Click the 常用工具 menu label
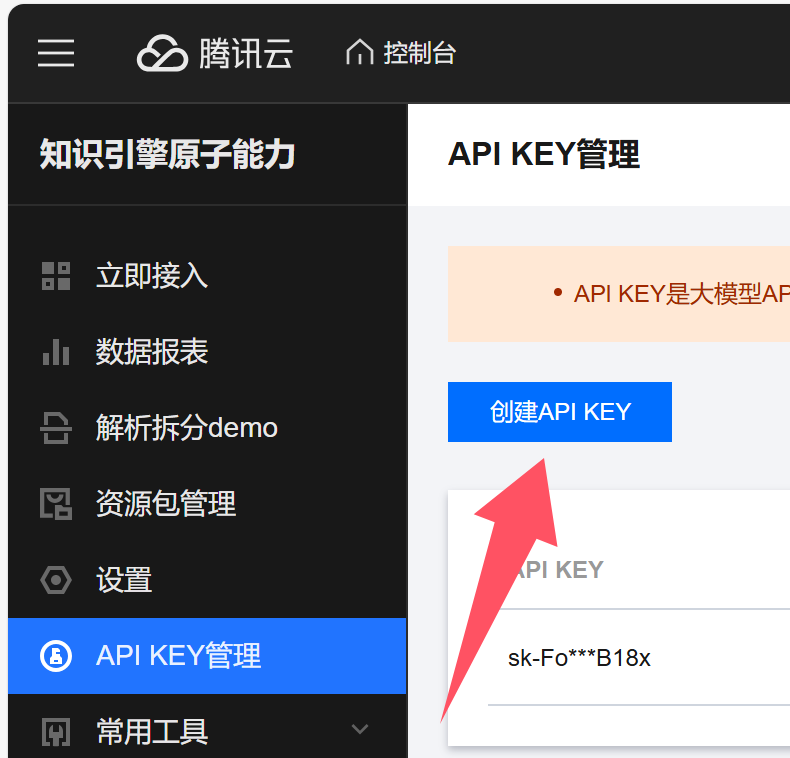 coord(152,732)
